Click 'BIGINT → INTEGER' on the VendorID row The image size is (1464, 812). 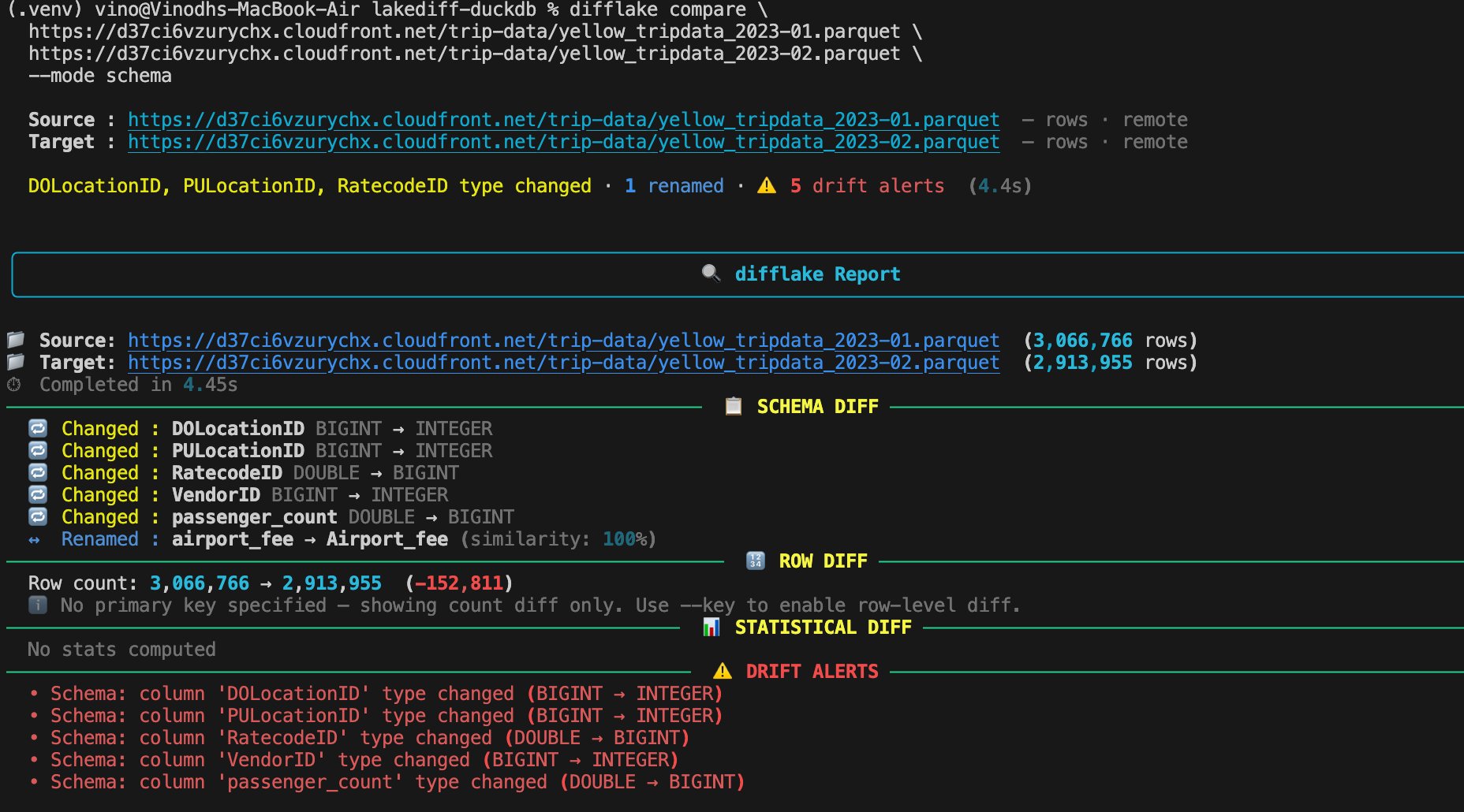(x=360, y=495)
